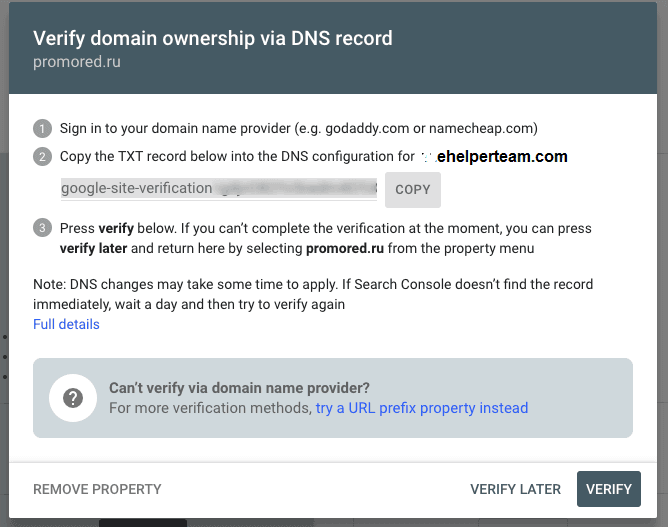The width and height of the screenshot is (668, 527).
Task: Click the 'Can't verify via domain name provider?' heading
Action: (x=239, y=388)
